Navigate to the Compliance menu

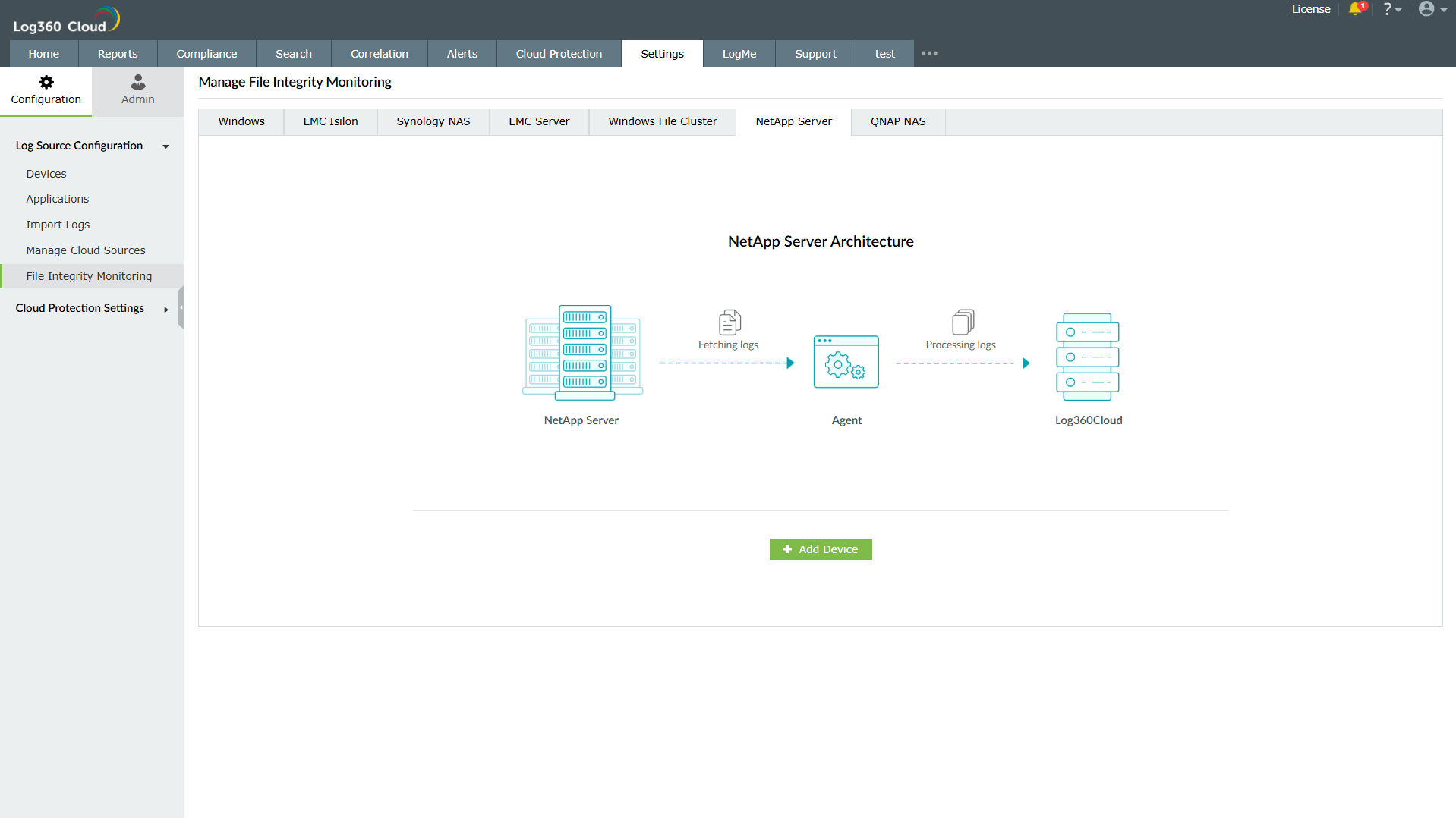[206, 53]
